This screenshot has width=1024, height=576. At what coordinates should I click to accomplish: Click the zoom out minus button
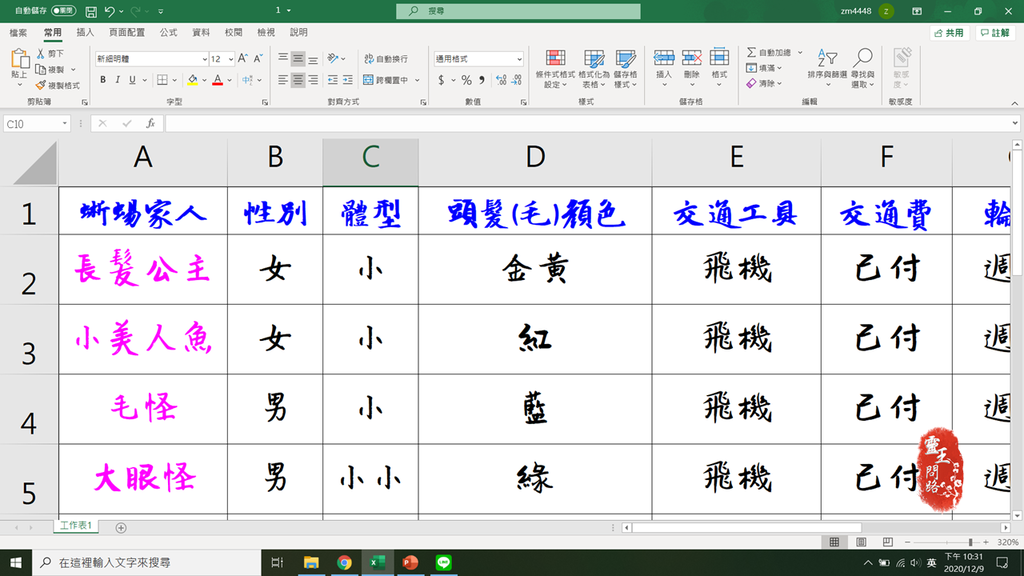tap(907, 542)
